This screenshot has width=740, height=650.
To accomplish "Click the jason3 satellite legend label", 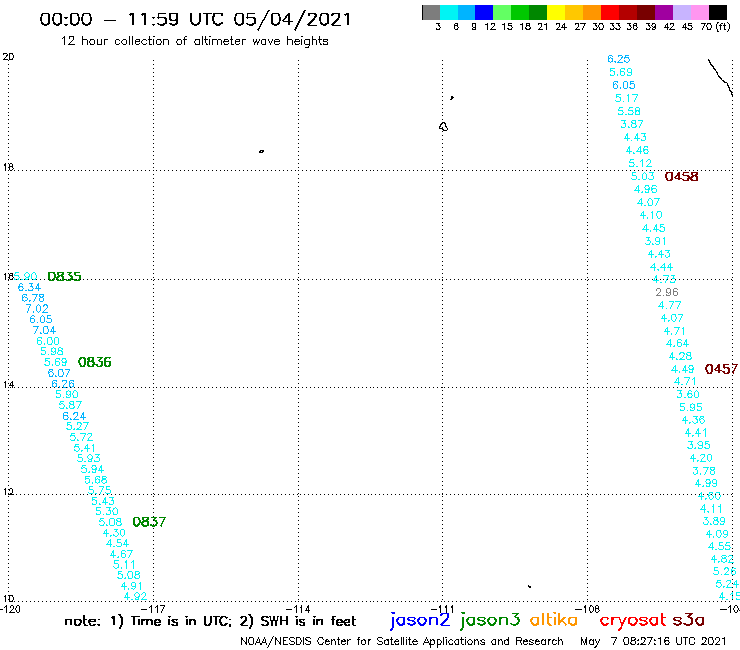I will tap(490, 620).
